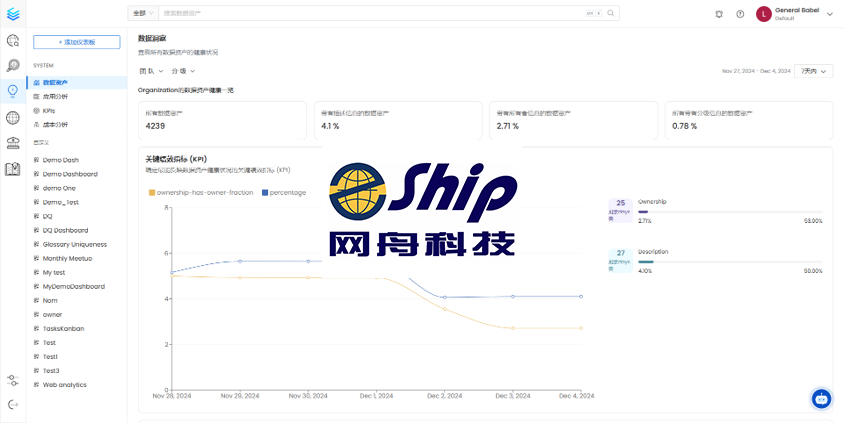This screenshot has width=844, height=423.
Task: Expand the 分级 tier filter dropdown
Action: 183,71
